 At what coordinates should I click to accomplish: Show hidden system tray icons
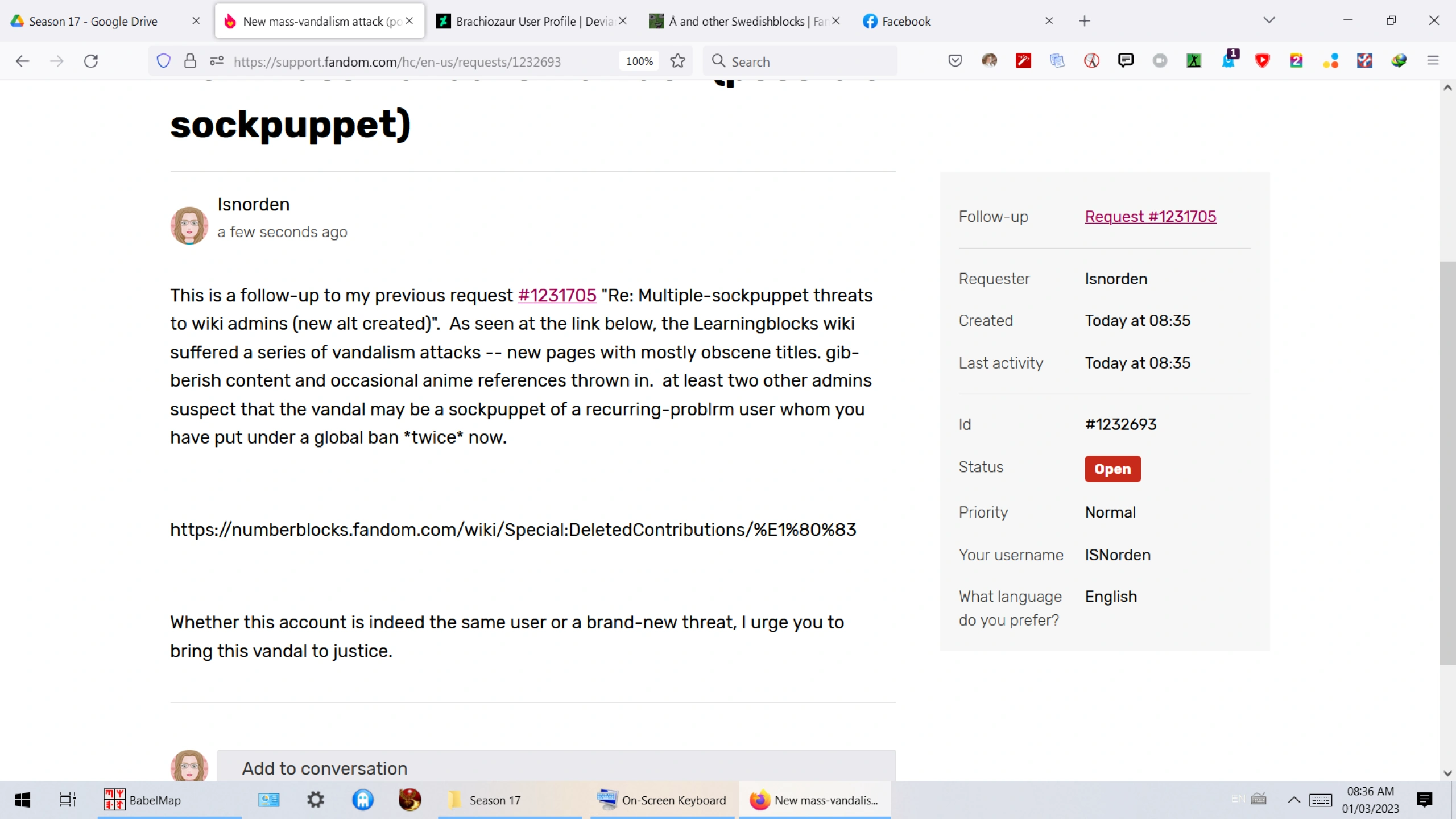[x=1294, y=800]
